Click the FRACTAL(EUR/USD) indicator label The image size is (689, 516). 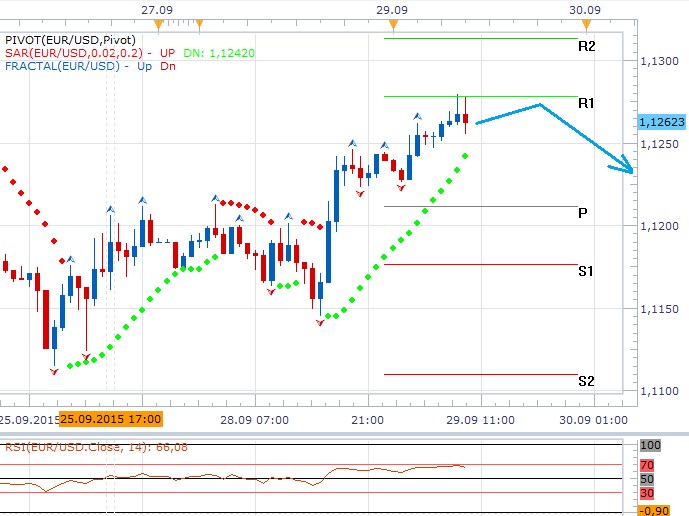[58, 66]
